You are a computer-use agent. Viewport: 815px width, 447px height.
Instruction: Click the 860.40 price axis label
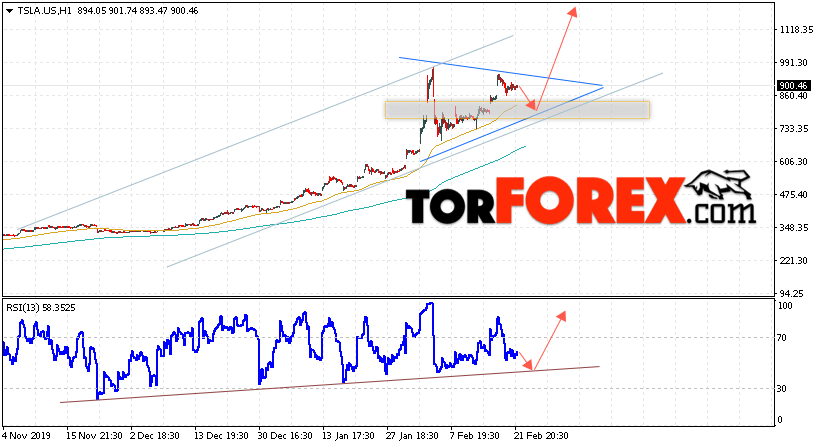[x=794, y=96]
